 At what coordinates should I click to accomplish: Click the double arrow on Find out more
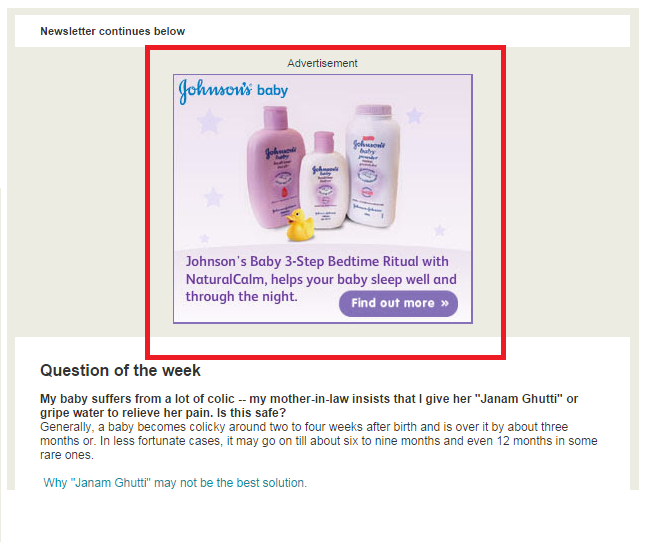tap(445, 304)
